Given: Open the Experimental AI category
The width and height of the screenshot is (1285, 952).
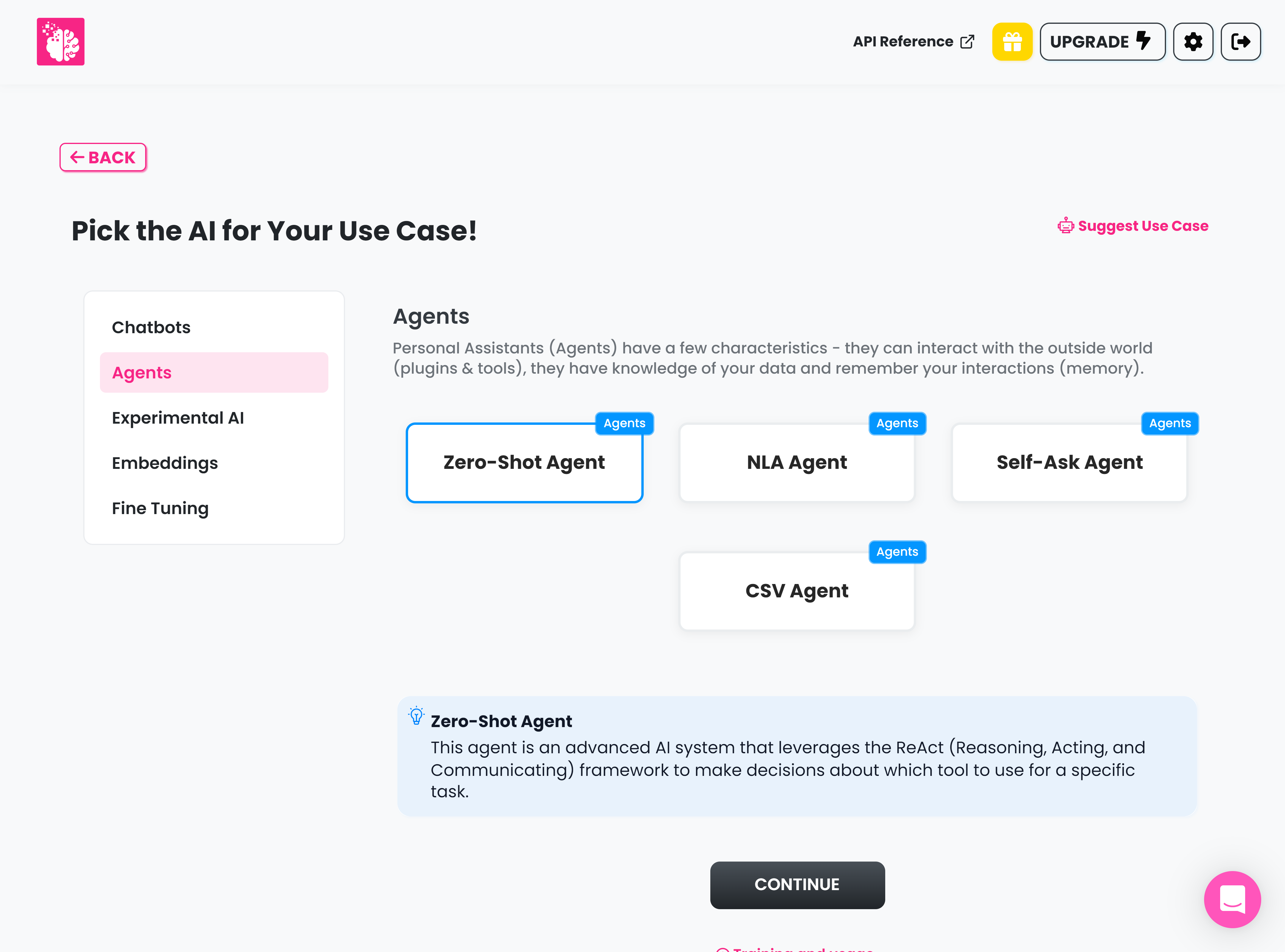Looking at the screenshot, I should coord(178,417).
